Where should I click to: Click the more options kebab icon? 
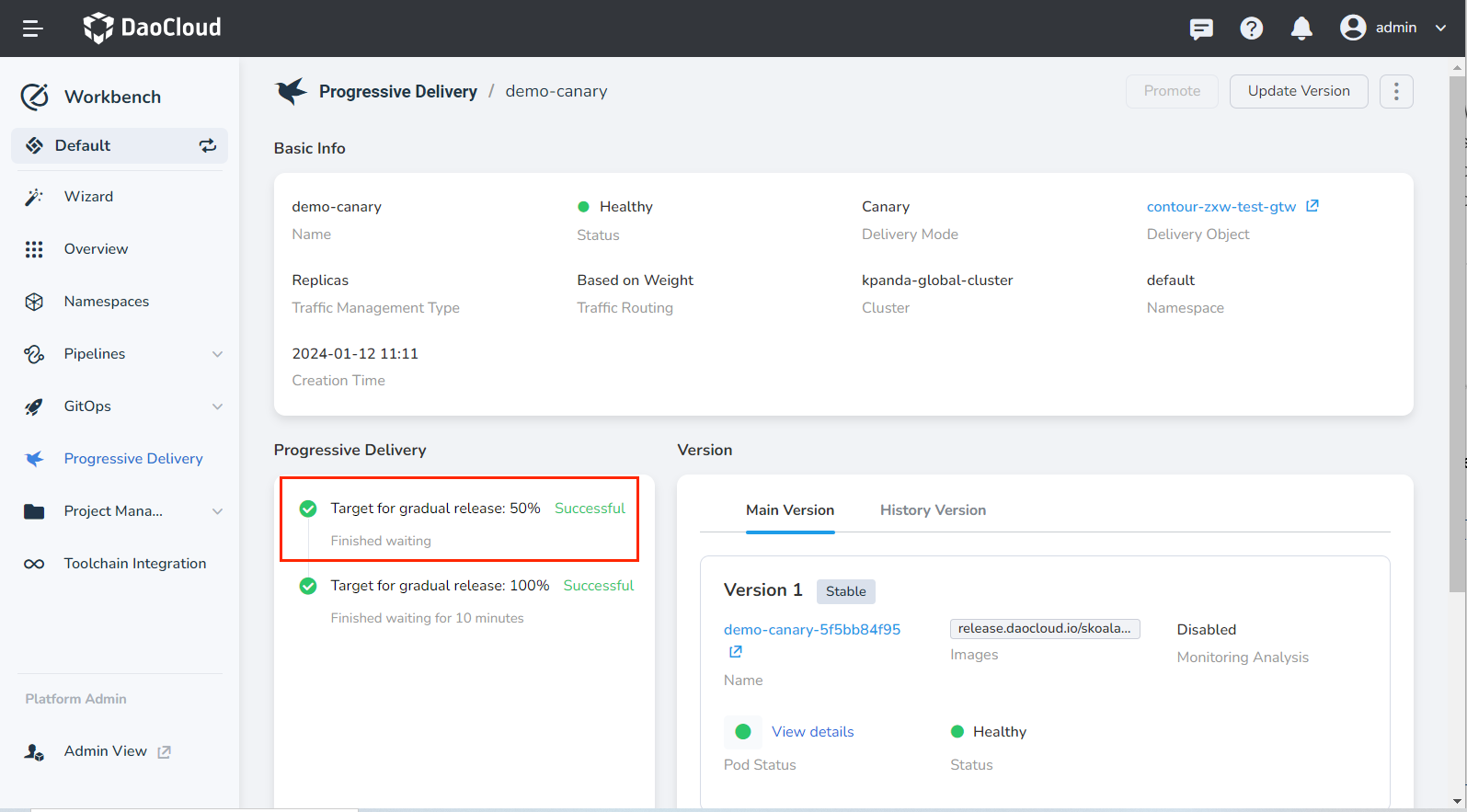1395,91
